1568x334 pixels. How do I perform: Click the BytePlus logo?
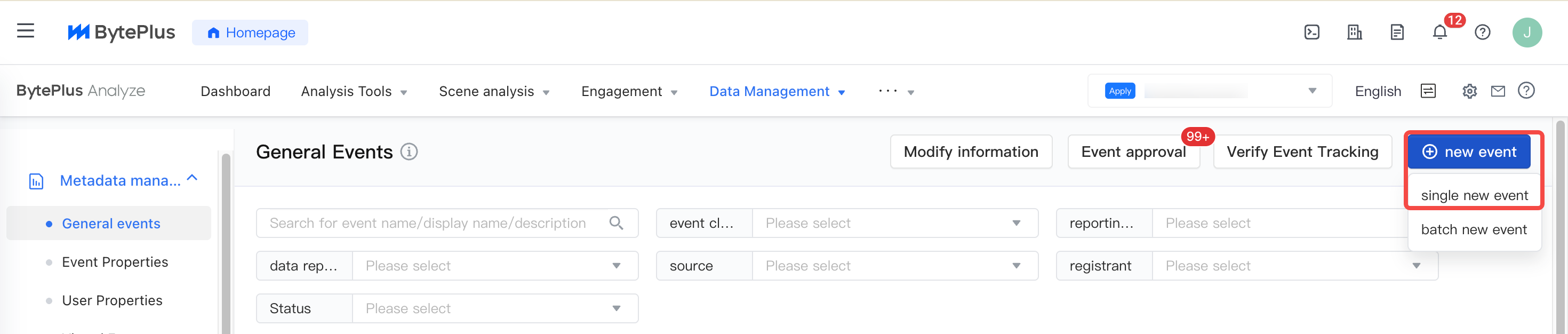point(121,33)
